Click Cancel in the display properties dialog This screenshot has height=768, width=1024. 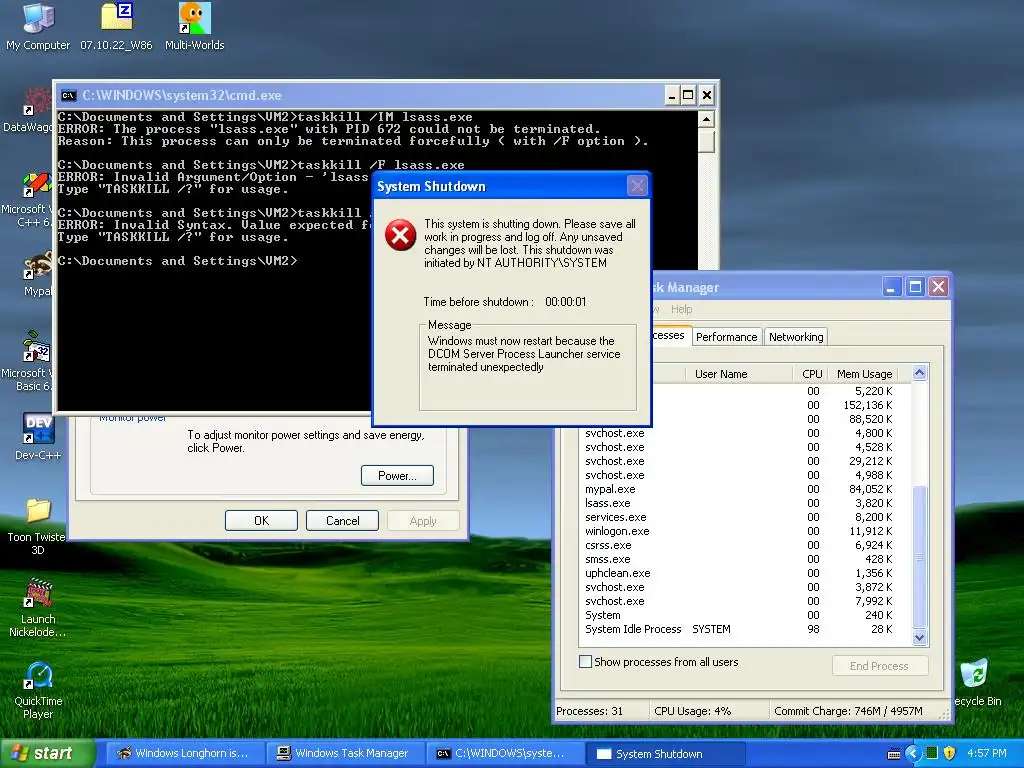(x=342, y=520)
